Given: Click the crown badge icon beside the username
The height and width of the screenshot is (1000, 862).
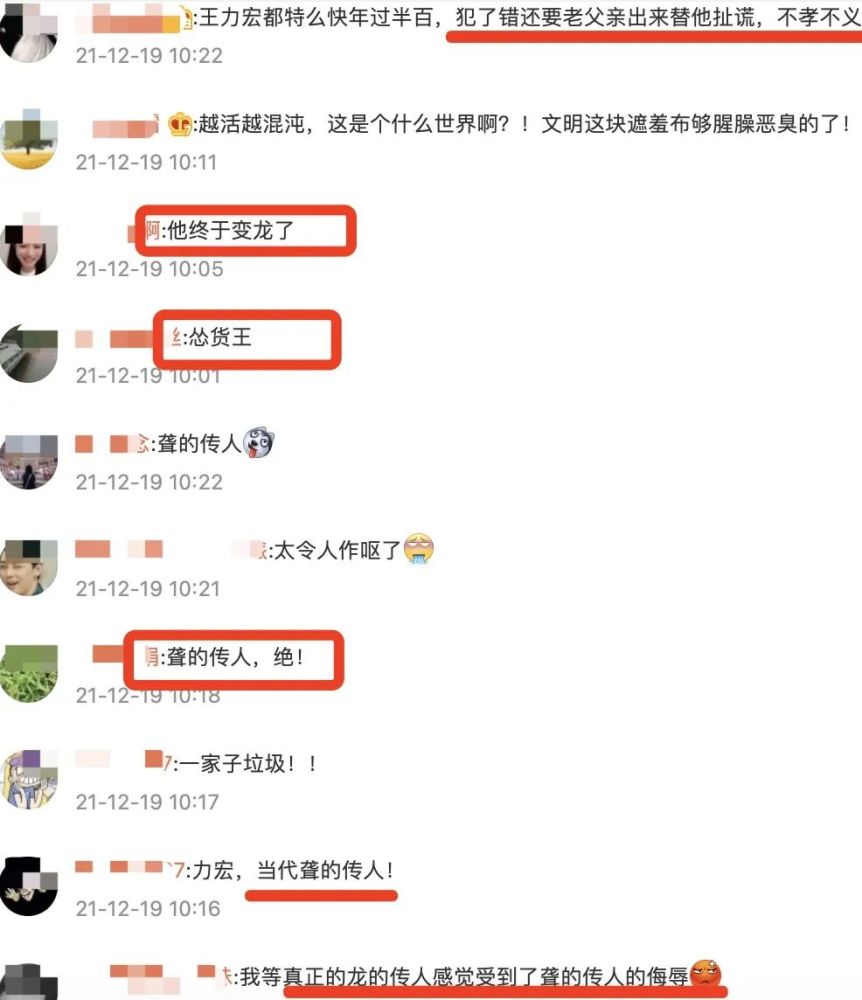Looking at the screenshot, I should [x=180, y=124].
